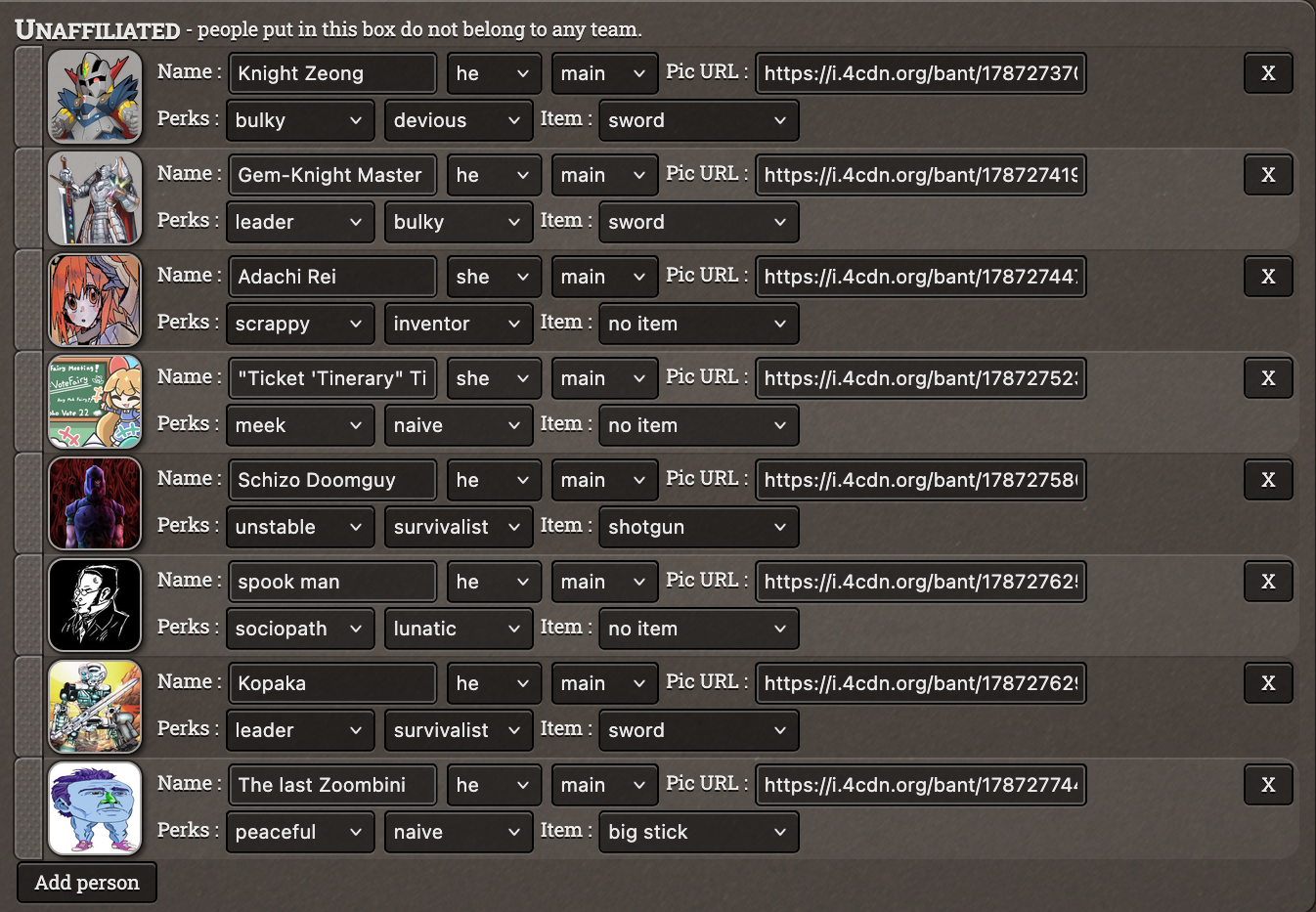Click Adachi Rei's avatar picture

[x=95, y=300]
